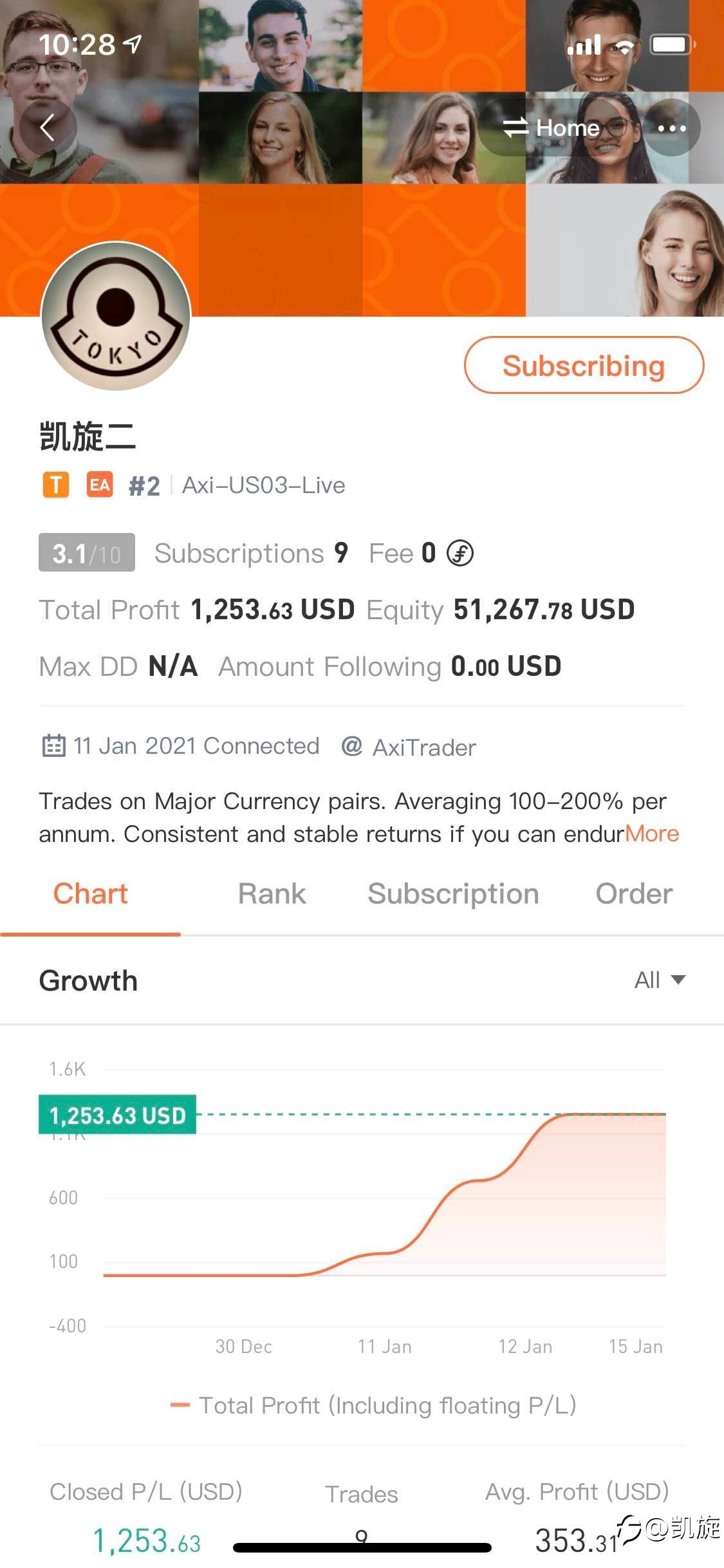
Task: Tap the Home switch icon
Action: pos(516,127)
